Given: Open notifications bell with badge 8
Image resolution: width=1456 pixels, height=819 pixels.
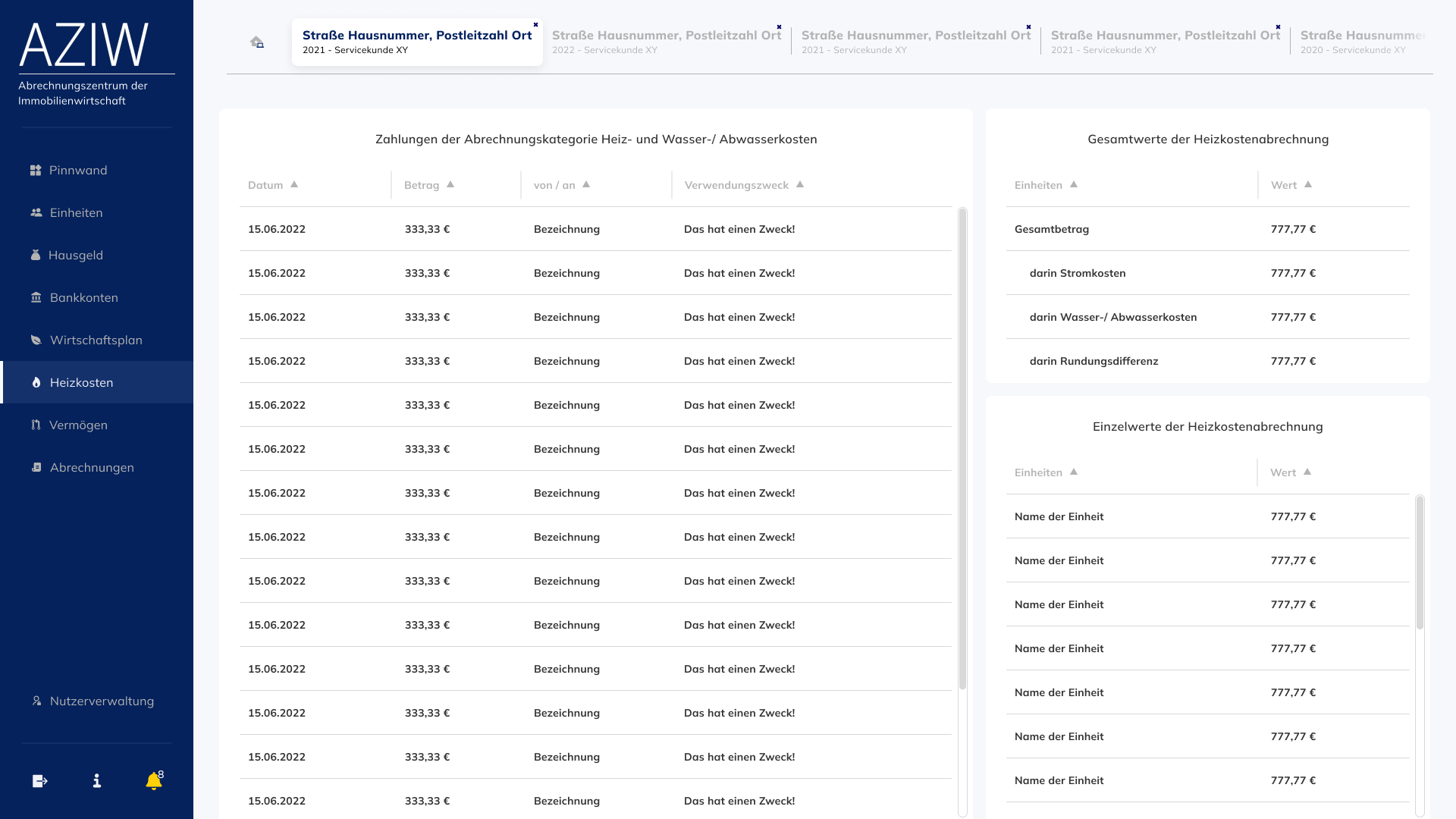Looking at the screenshot, I should (154, 781).
